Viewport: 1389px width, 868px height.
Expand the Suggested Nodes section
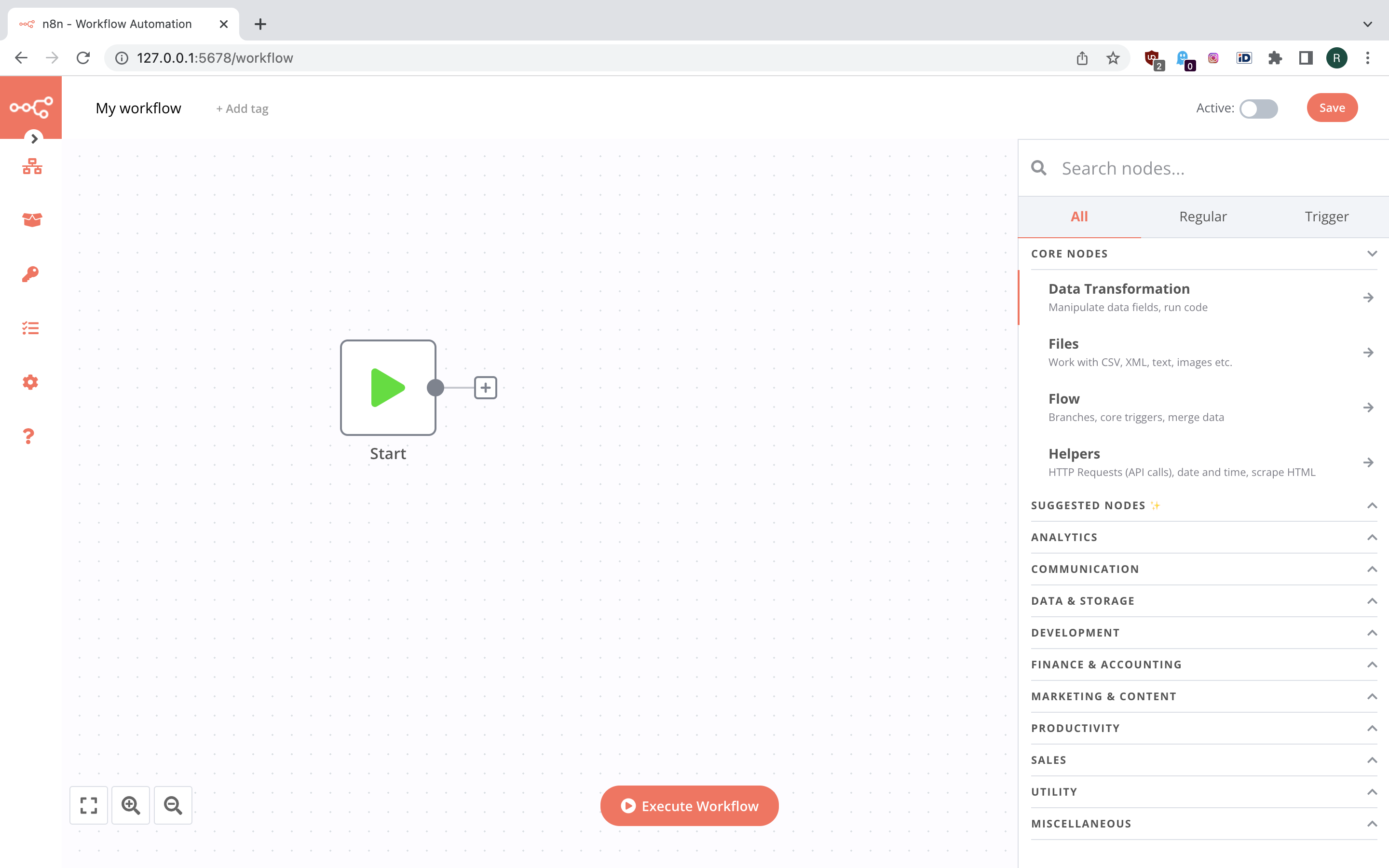click(x=1204, y=505)
